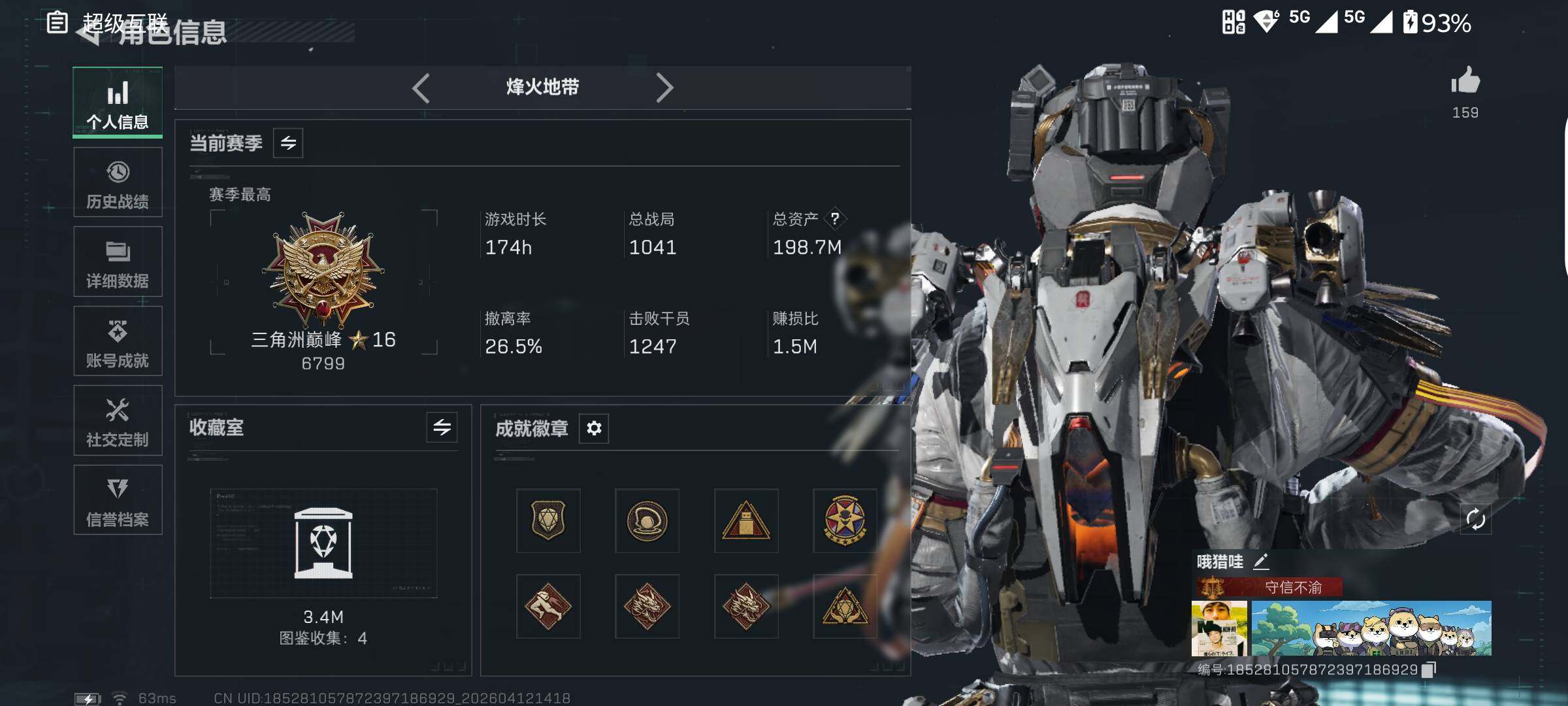This screenshot has height=706, width=1568.
Task: Copy the player ID number icon
Action: pyautogui.click(x=1429, y=670)
